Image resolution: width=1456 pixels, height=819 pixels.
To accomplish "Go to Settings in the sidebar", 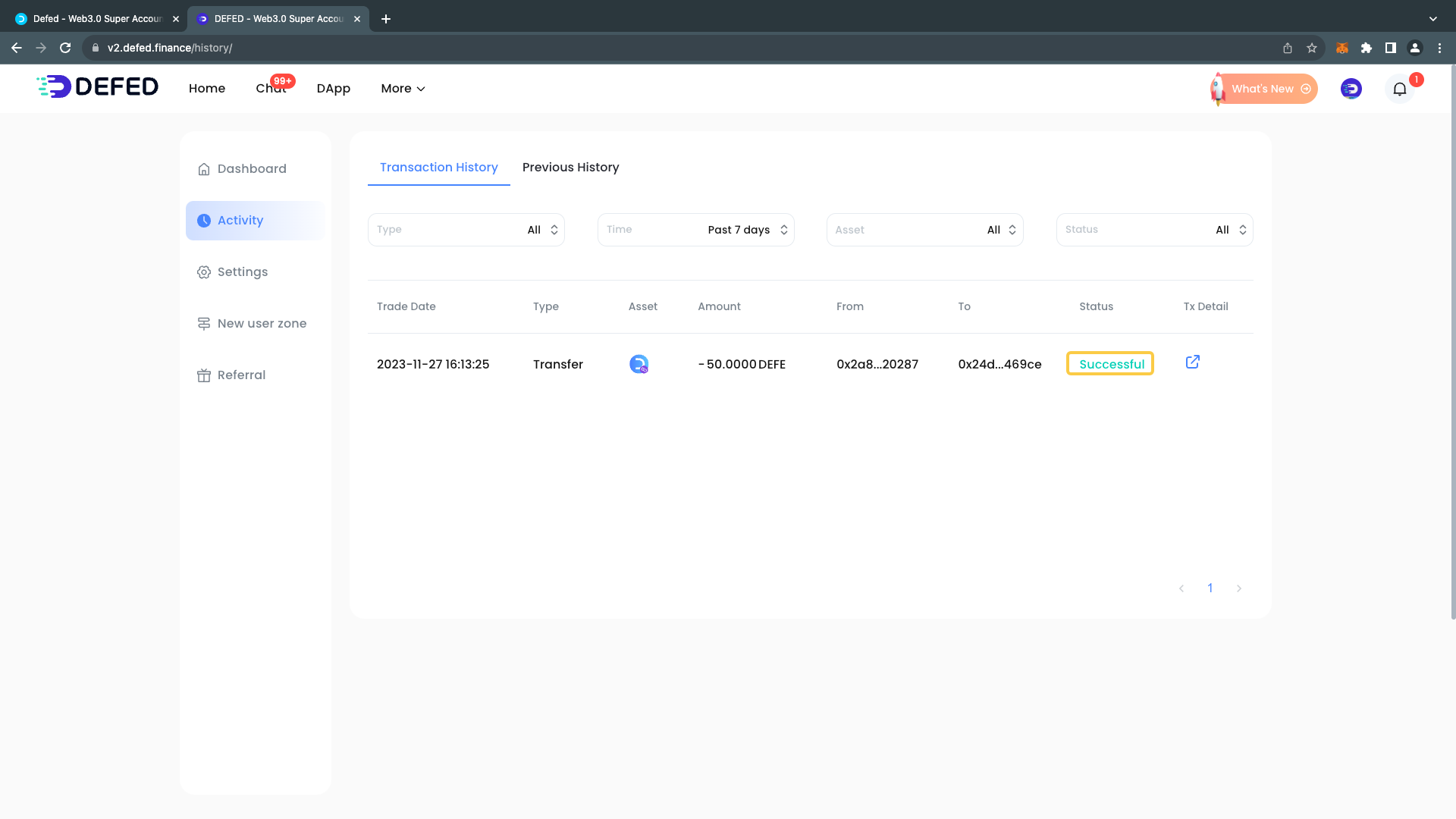I will click(x=242, y=272).
